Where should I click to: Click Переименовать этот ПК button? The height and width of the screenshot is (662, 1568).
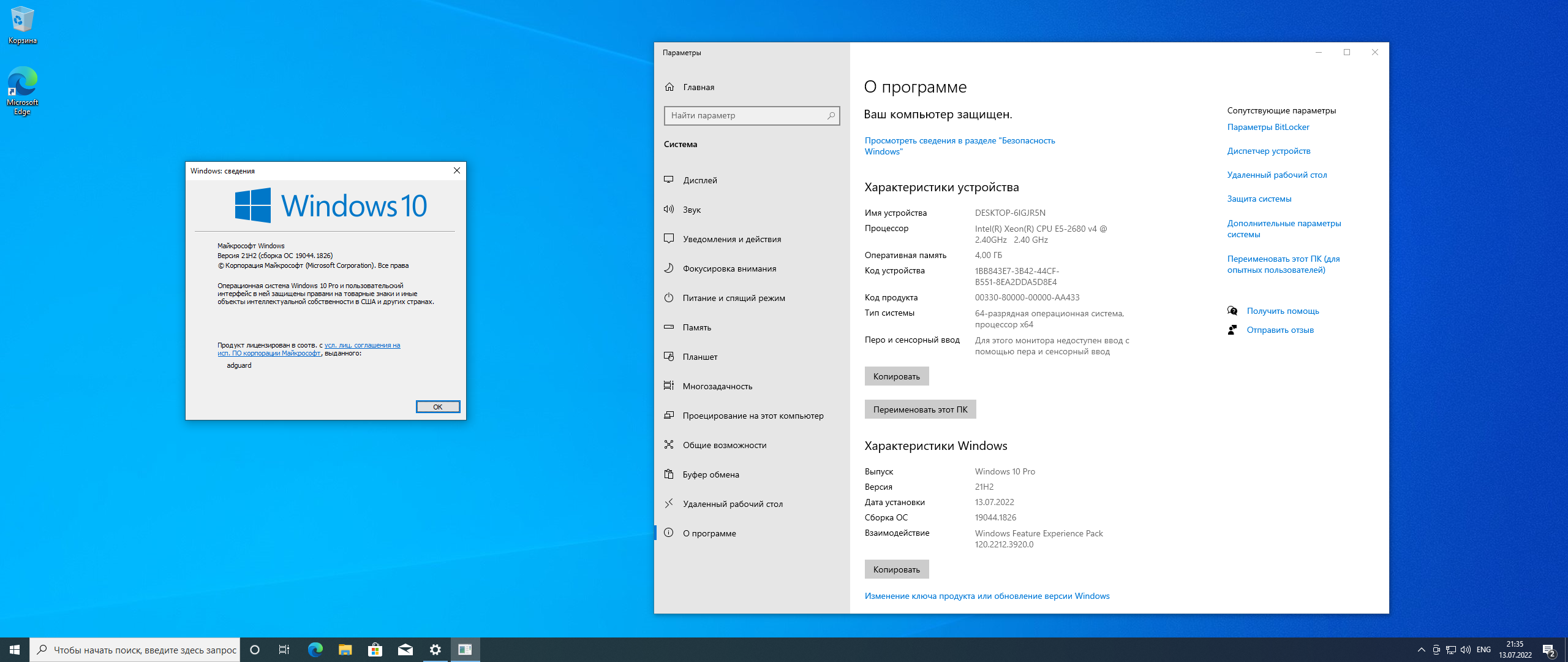[x=920, y=409]
